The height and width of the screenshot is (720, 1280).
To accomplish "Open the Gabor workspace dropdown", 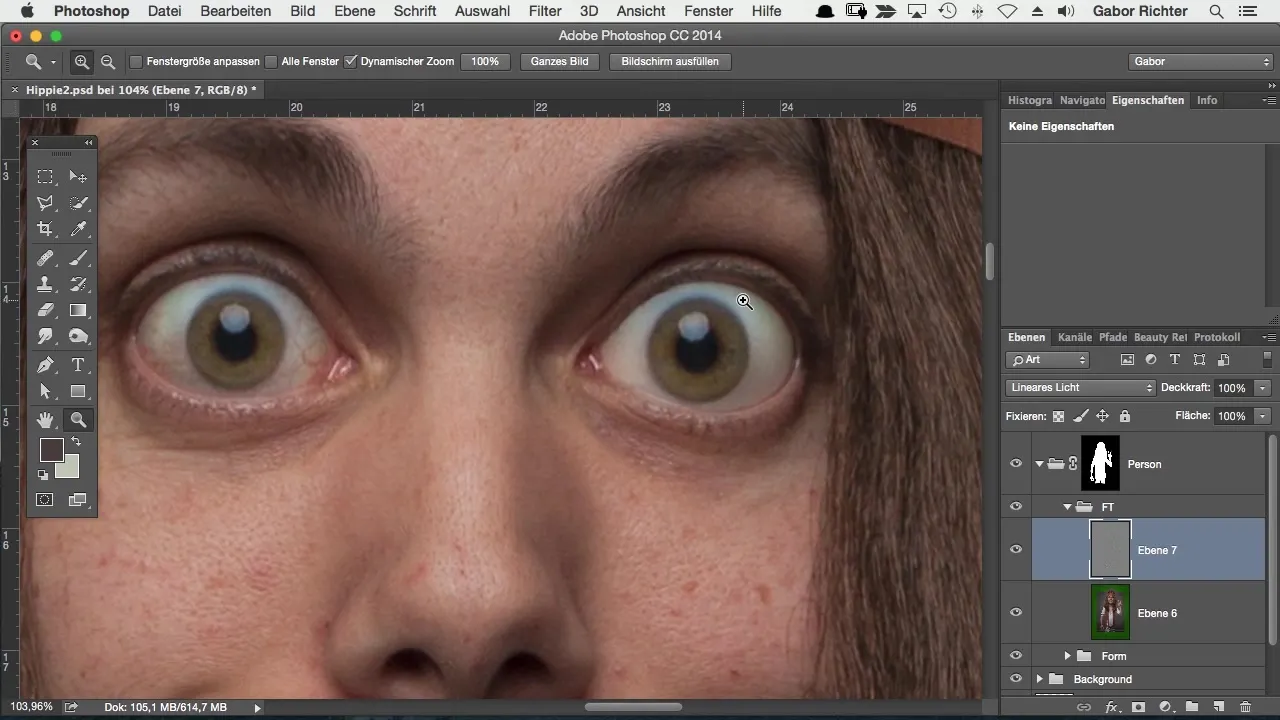I will coord(1199,62).
